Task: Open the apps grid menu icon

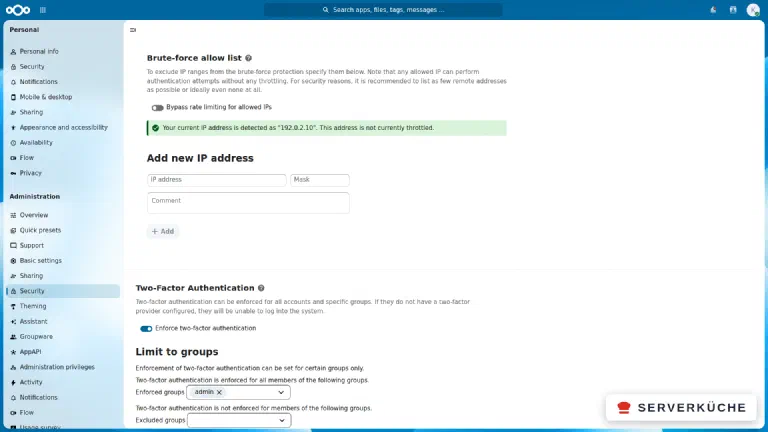Action: [x=43, y=10]
